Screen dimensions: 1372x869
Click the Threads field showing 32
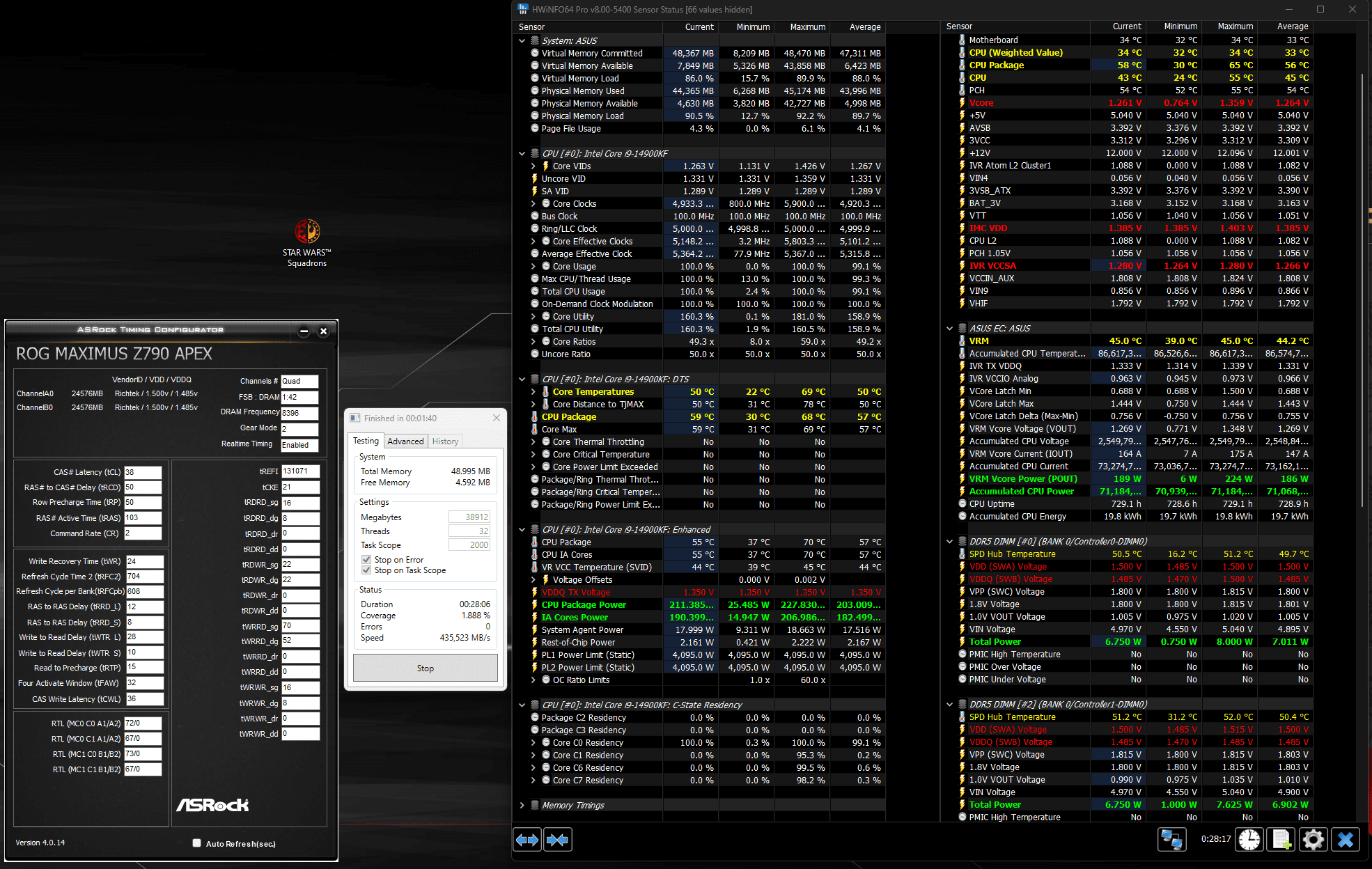point(469,531)
